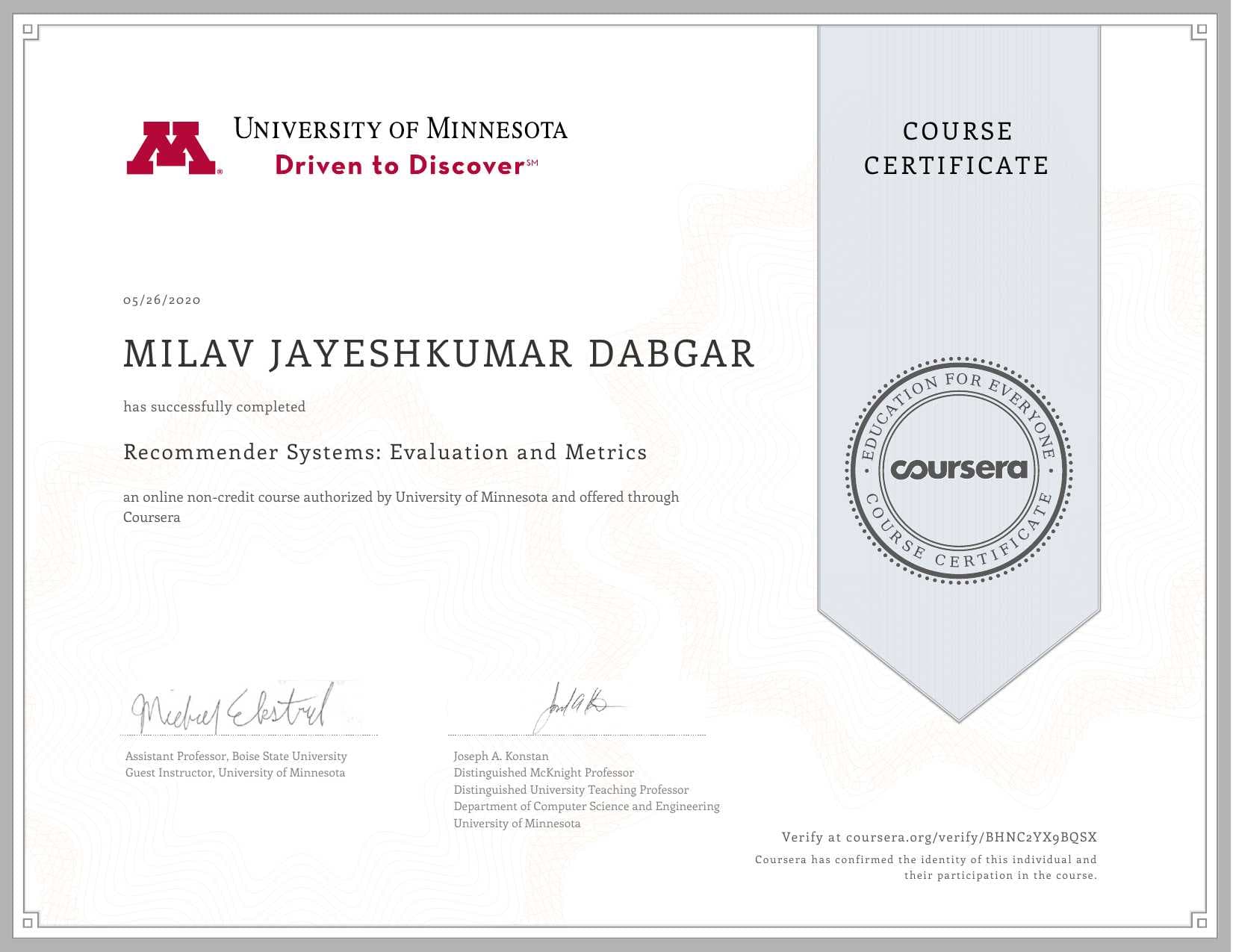Image resolution: width=1233 pixels, height=952 pixels.
Task: Click the "has successfully completed" text
Action: click(x=214, y=407)
